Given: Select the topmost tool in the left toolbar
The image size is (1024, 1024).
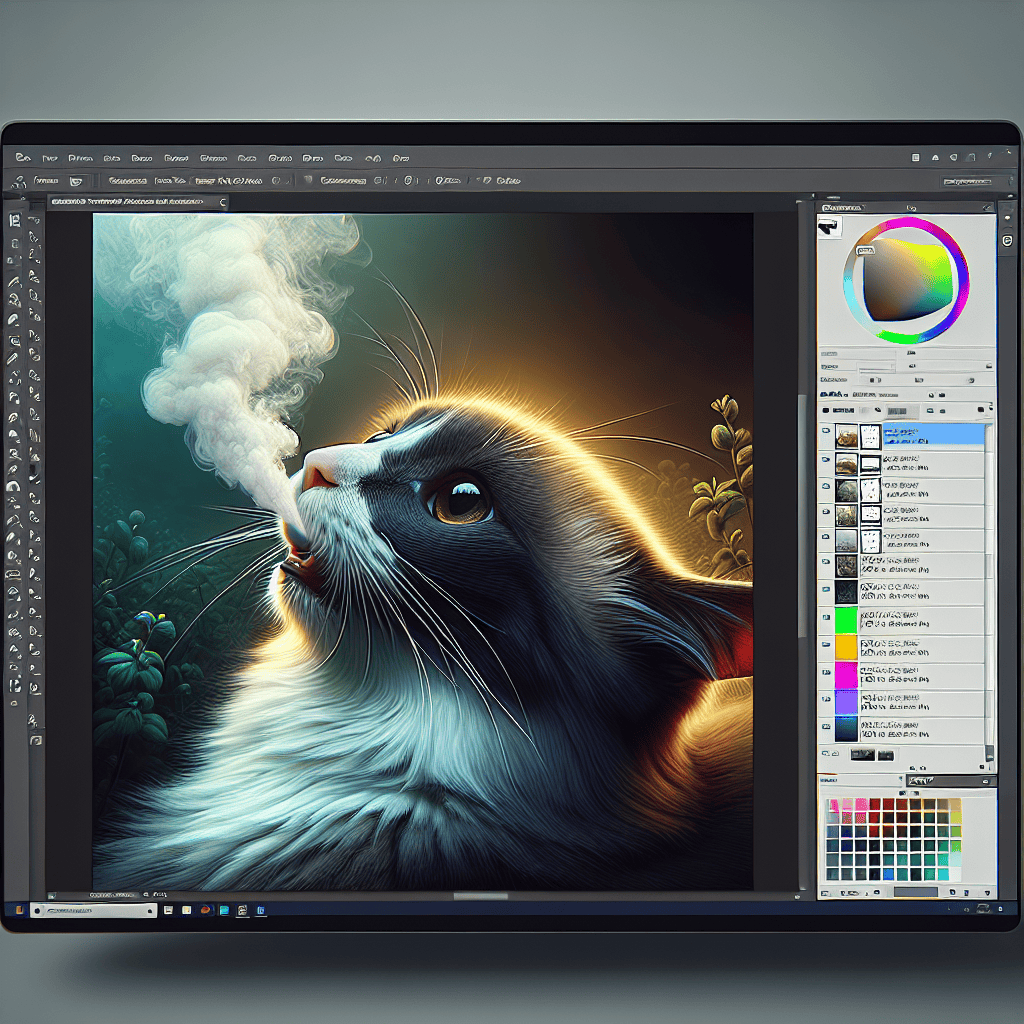Looking at the screenshot, I should [15, 219].
